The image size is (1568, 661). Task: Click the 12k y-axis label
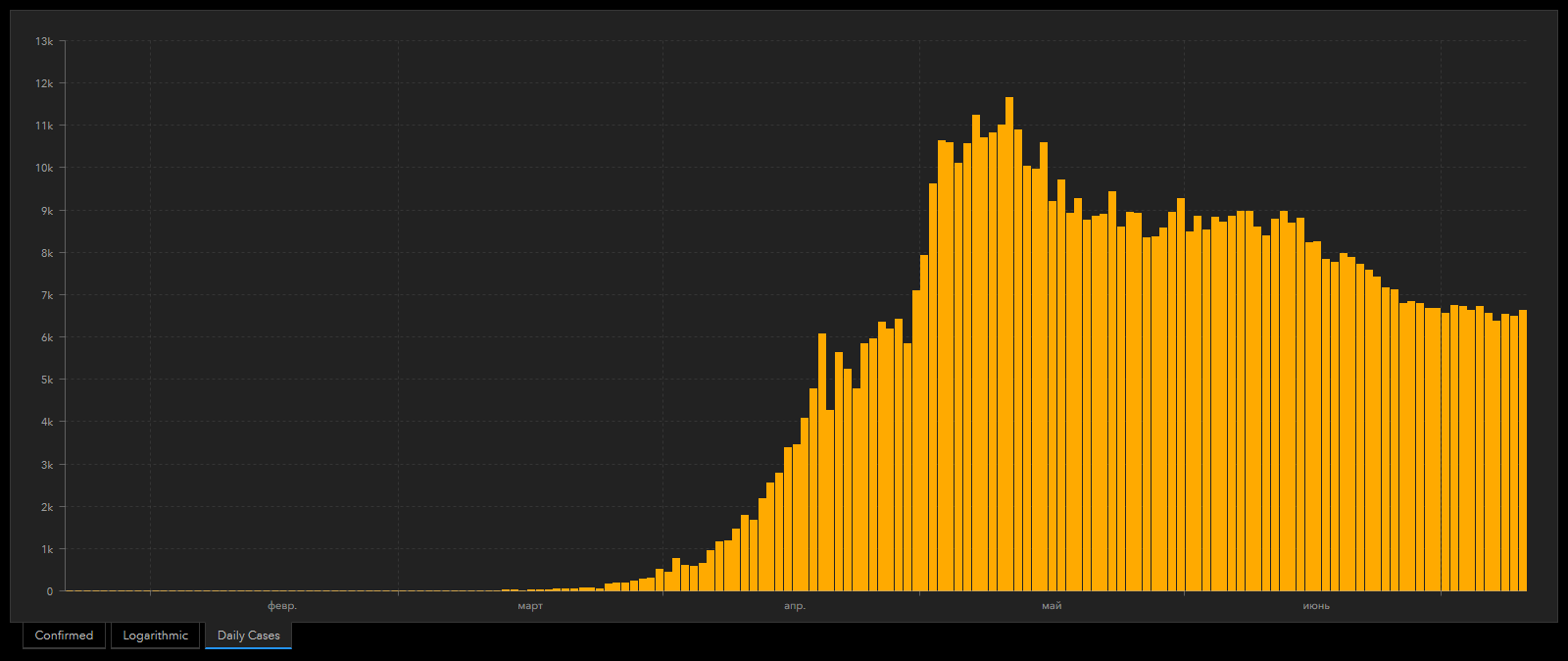44,83
